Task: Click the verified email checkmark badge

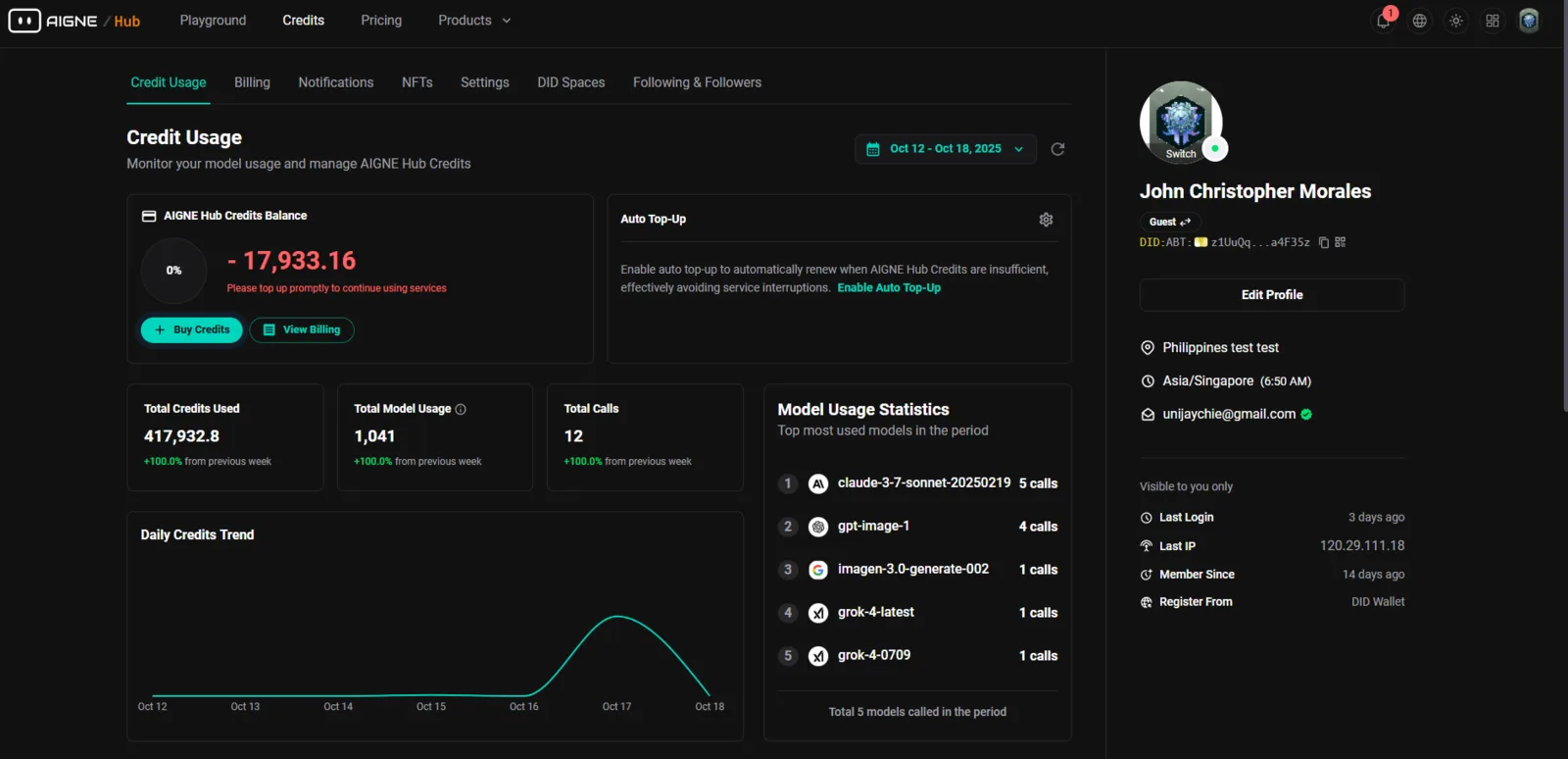Action: 1306,415
